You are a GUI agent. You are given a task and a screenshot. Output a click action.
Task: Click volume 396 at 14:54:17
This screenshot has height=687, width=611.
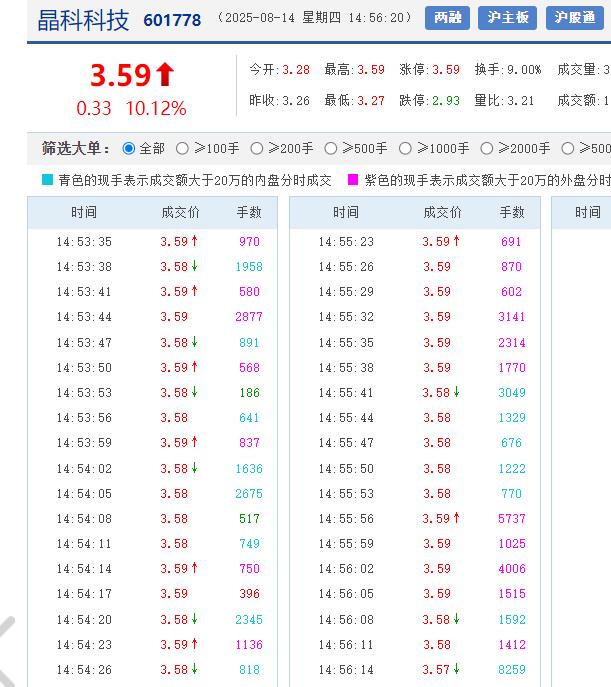point(250,594)
